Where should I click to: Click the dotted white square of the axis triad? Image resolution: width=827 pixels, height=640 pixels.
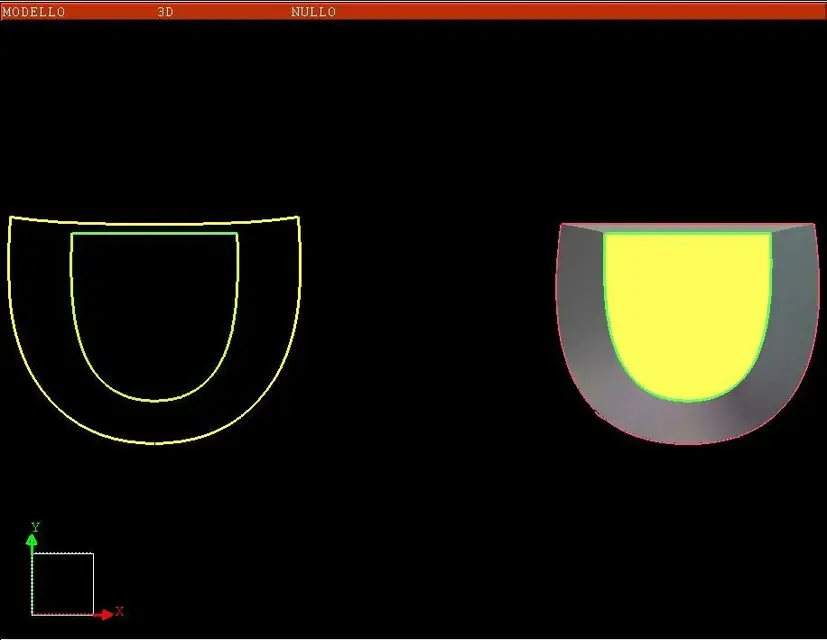[63, 584]
